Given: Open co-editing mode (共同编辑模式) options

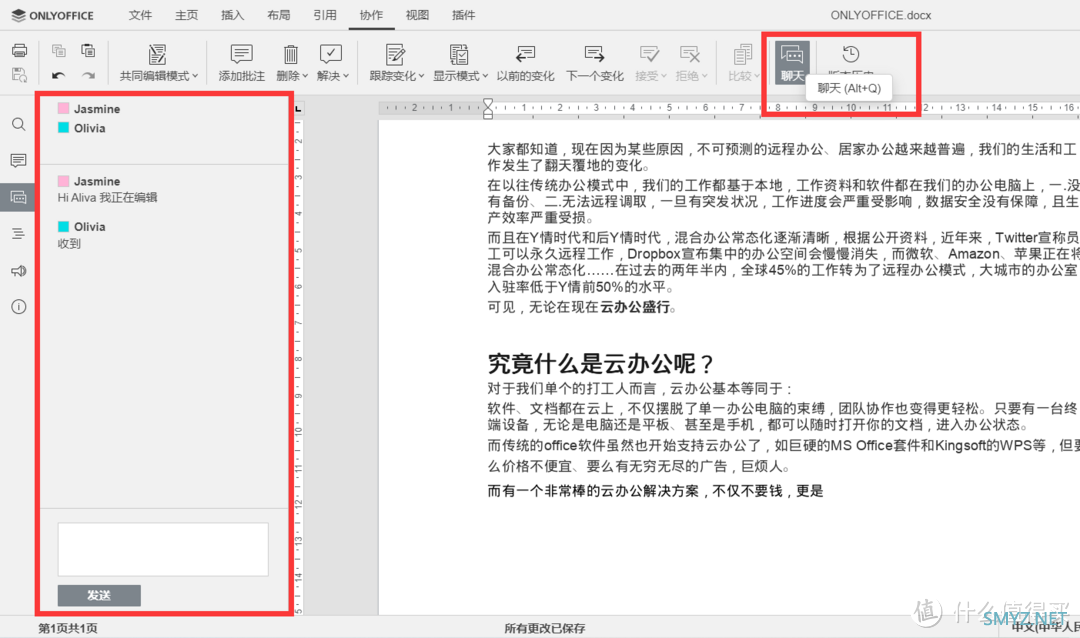Looking at the screenshot, I should click(158, 63).
